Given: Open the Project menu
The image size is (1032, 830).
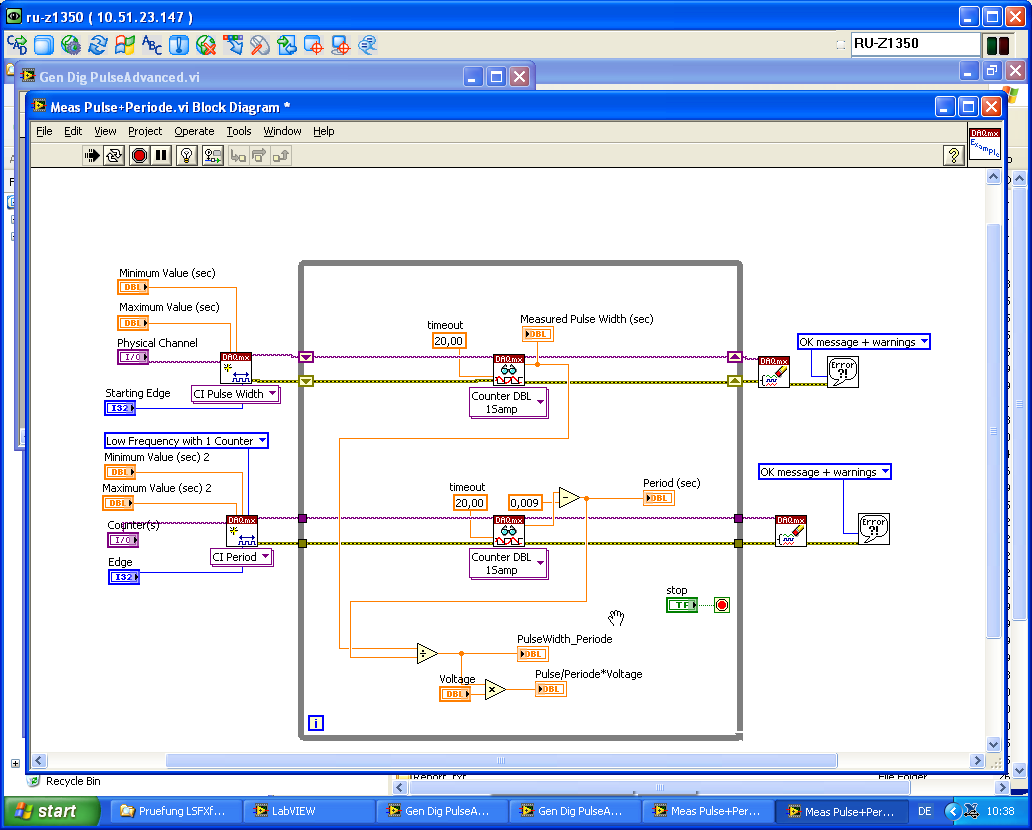Looking at the screenshot, I should point(145,131).
